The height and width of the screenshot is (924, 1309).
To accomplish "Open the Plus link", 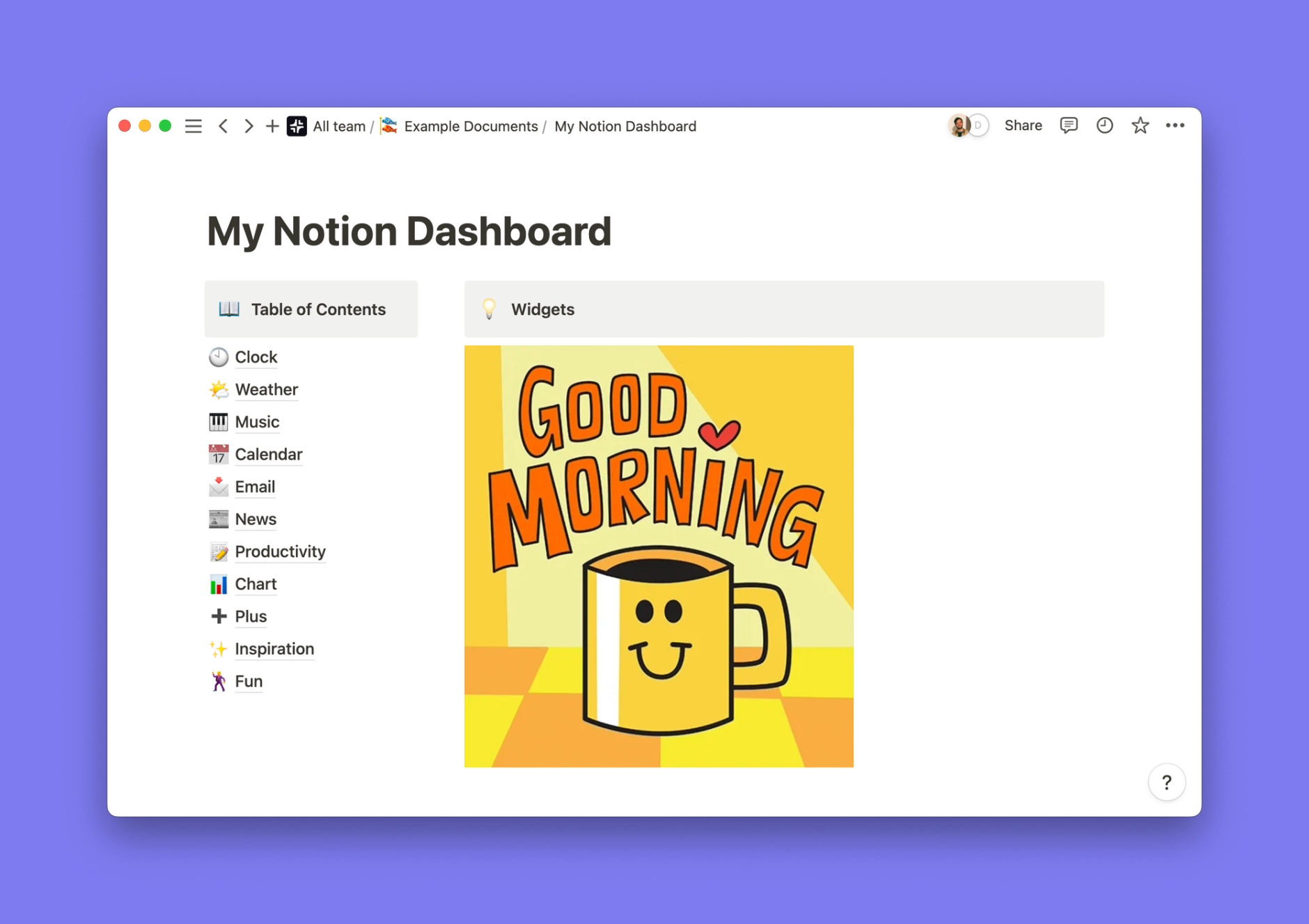I will pos(251,616).
